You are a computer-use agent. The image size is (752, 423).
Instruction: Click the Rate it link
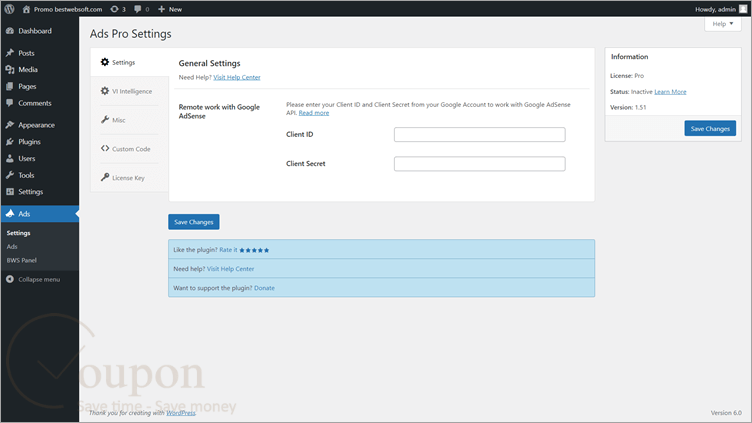[228, 250]
